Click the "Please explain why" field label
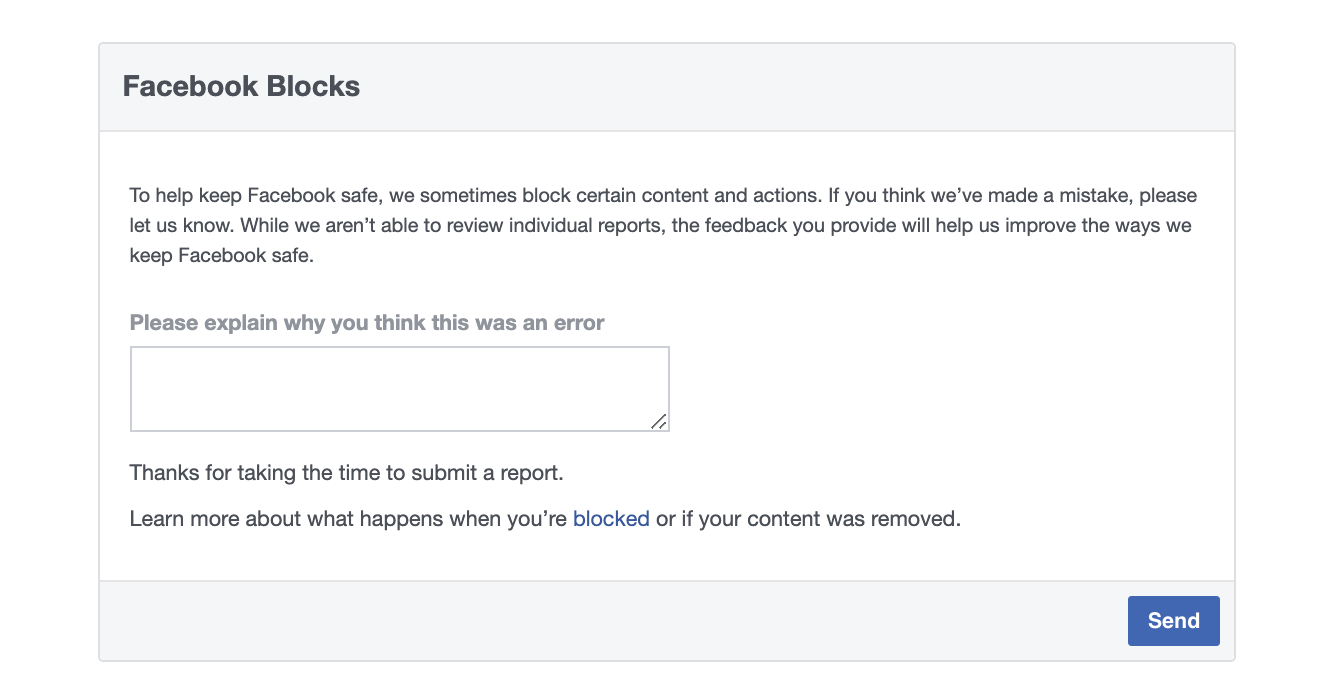The width and height of the screenshot is (1322, 696). click(367, 323)
